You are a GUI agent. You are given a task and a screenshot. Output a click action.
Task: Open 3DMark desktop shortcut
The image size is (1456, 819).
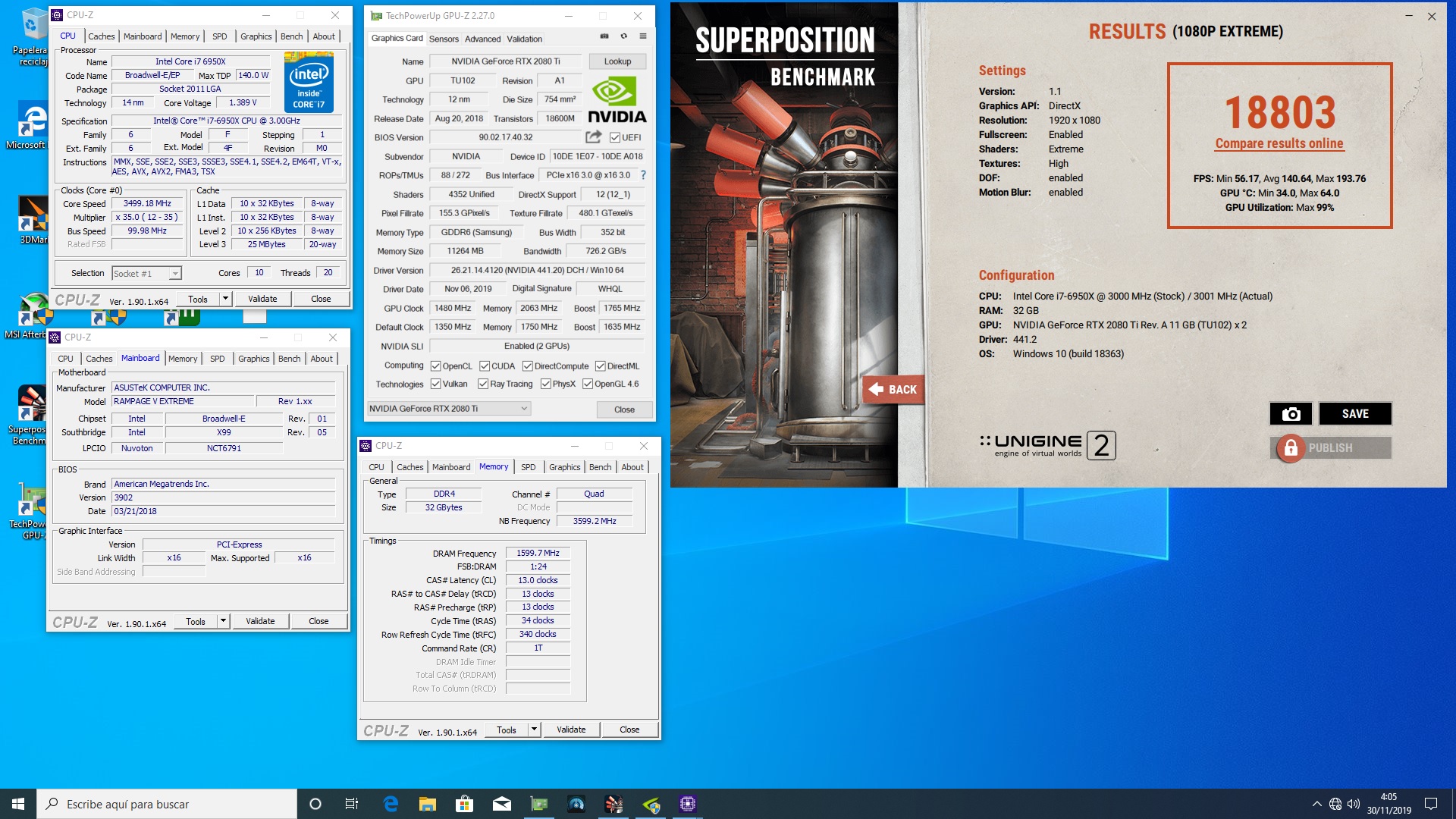pos(32,220)
